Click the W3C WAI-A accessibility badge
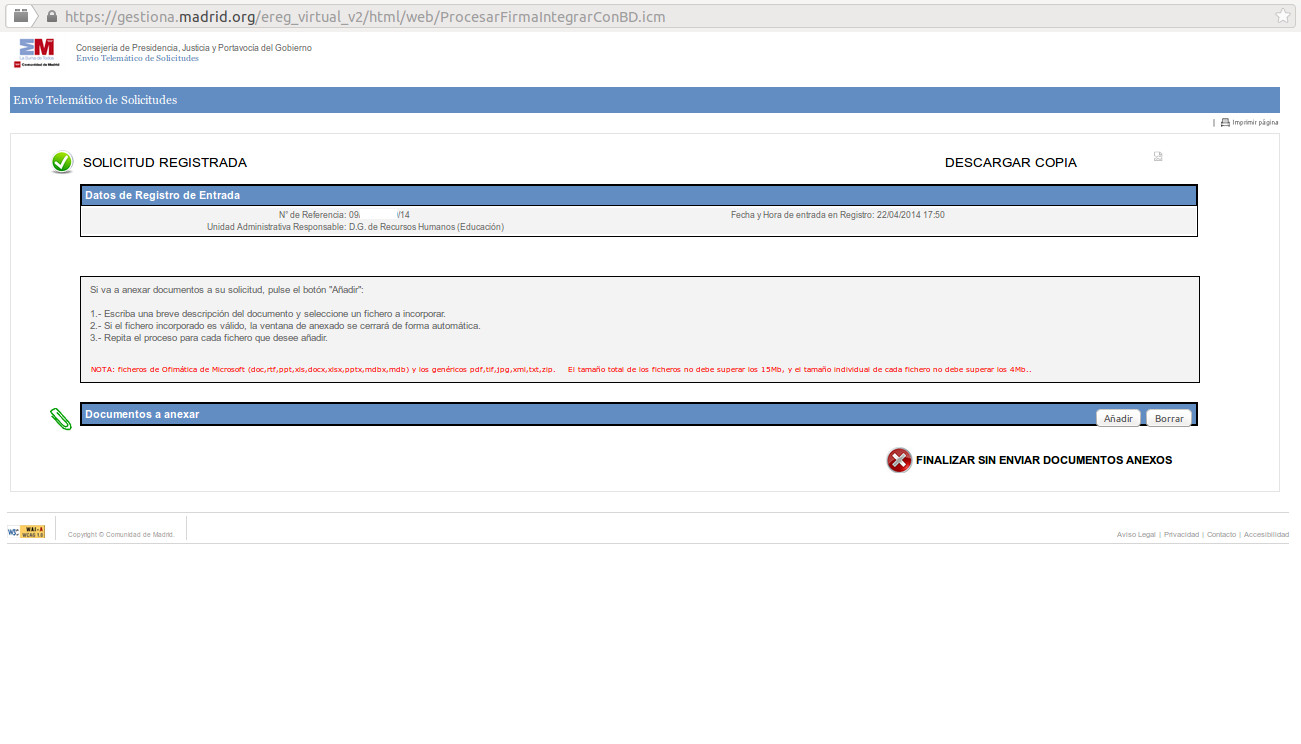 (x=27, y=531)
